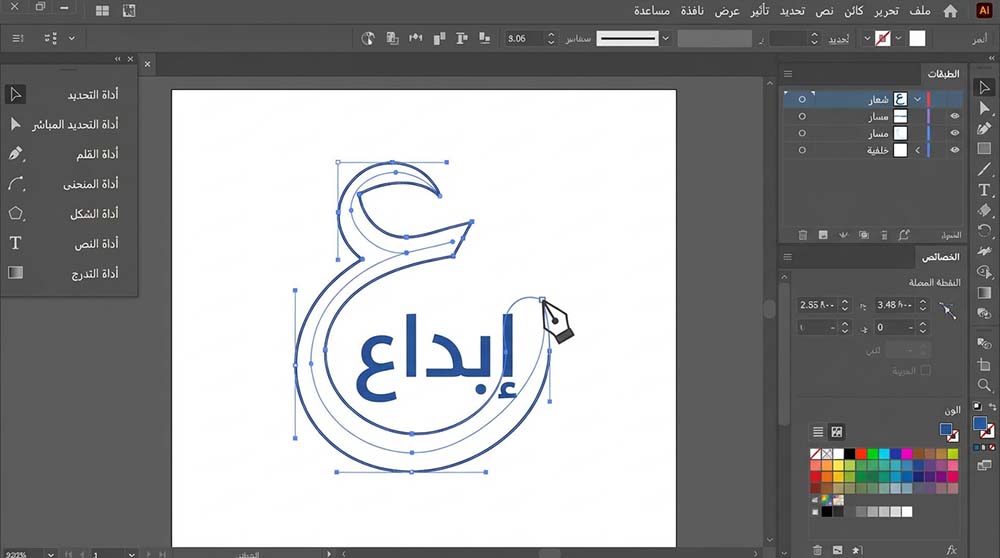Click the recolor artwork wheel icon in the control bar

pyautogui.click(x=368, y=38)
